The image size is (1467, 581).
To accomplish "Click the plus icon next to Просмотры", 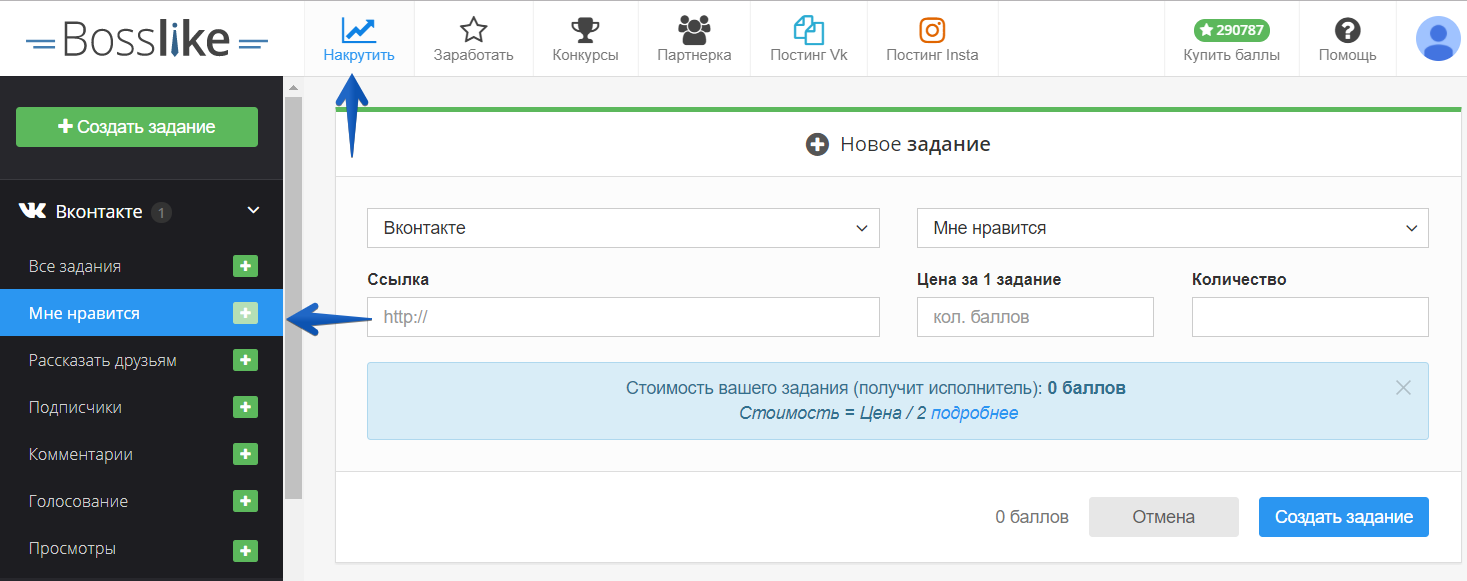I will 245,550.
